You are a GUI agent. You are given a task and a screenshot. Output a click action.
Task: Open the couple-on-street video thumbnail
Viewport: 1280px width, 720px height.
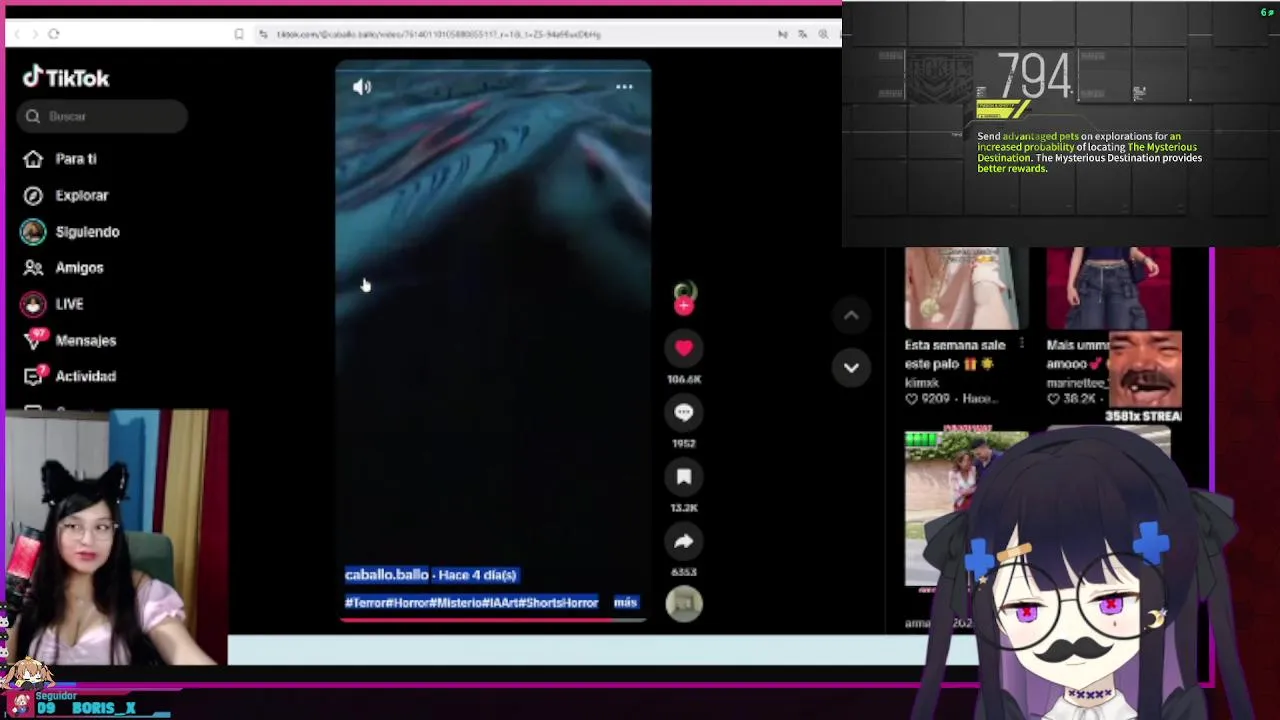tap(965, 508)
